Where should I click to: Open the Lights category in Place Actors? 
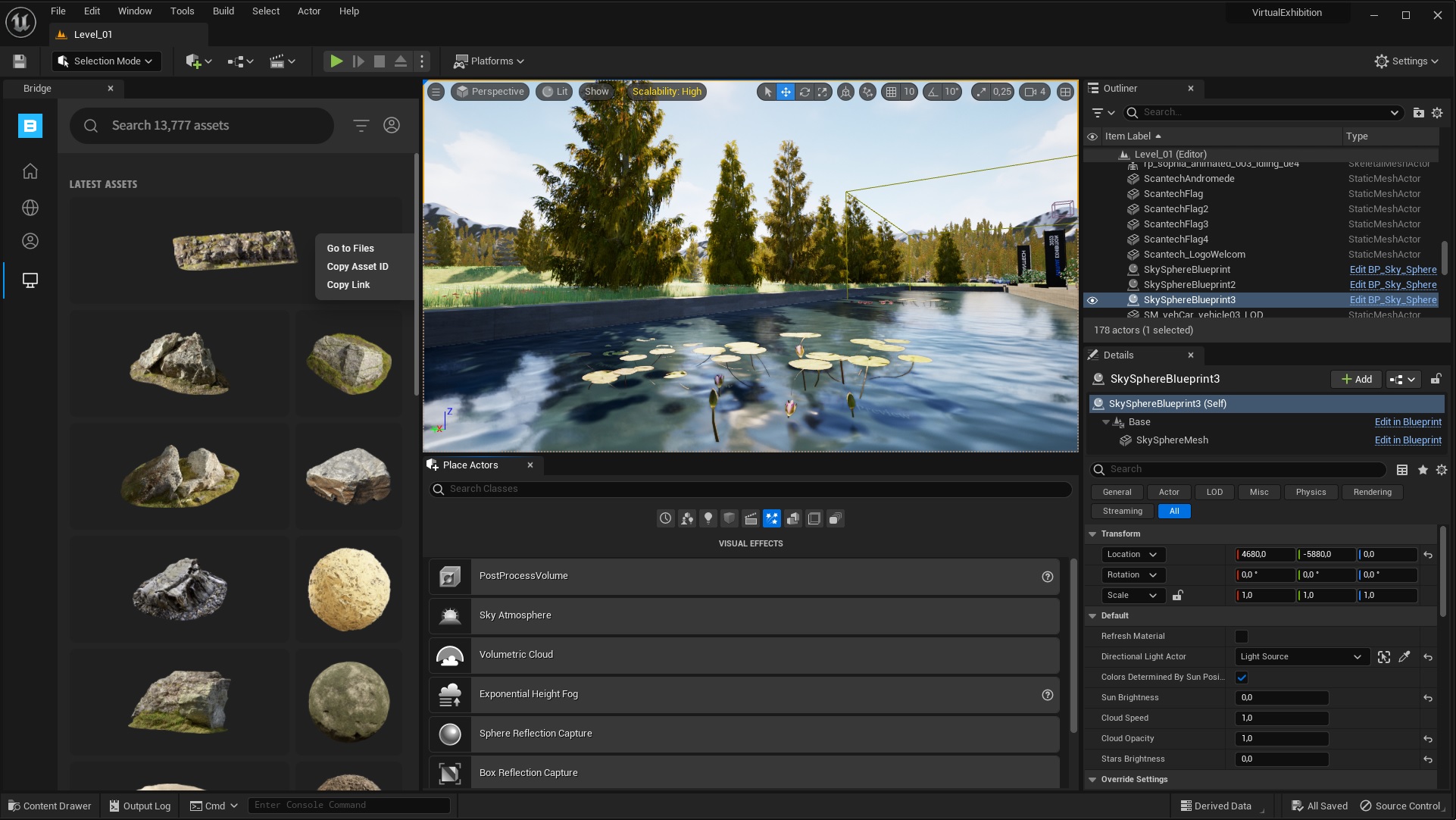(x=708, y=518)
